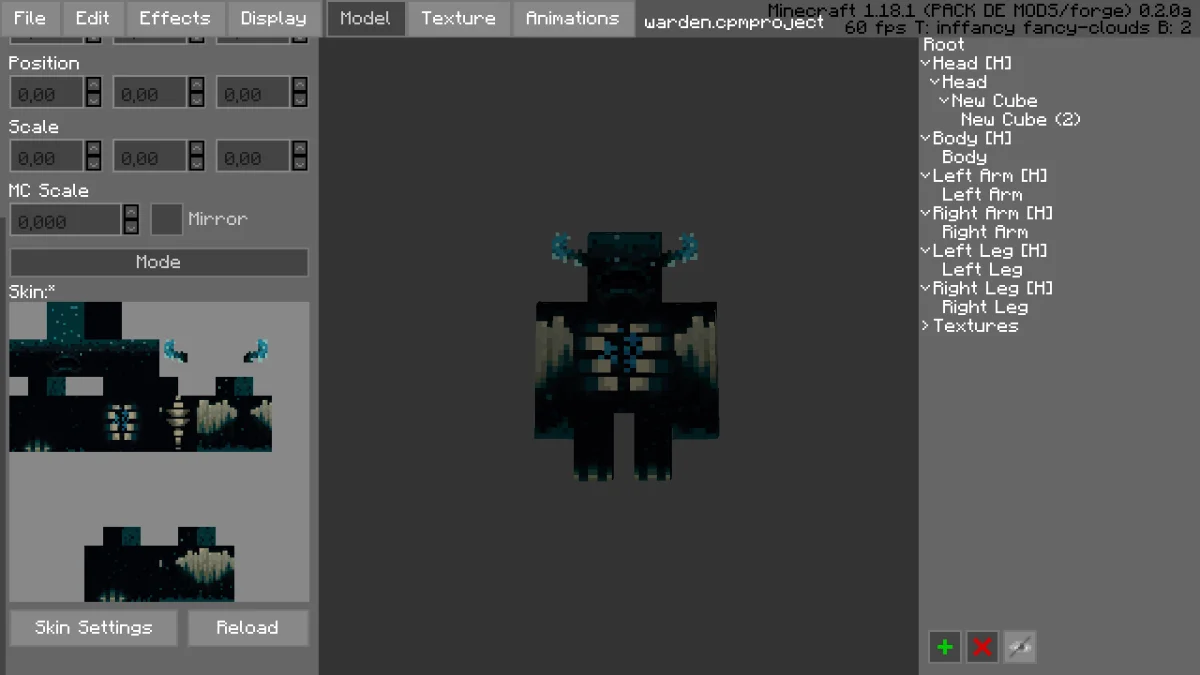Toggle the crossed-out eye visibility icon
The height and width of the screenshot is (675, 1200).
point(1020,648)
